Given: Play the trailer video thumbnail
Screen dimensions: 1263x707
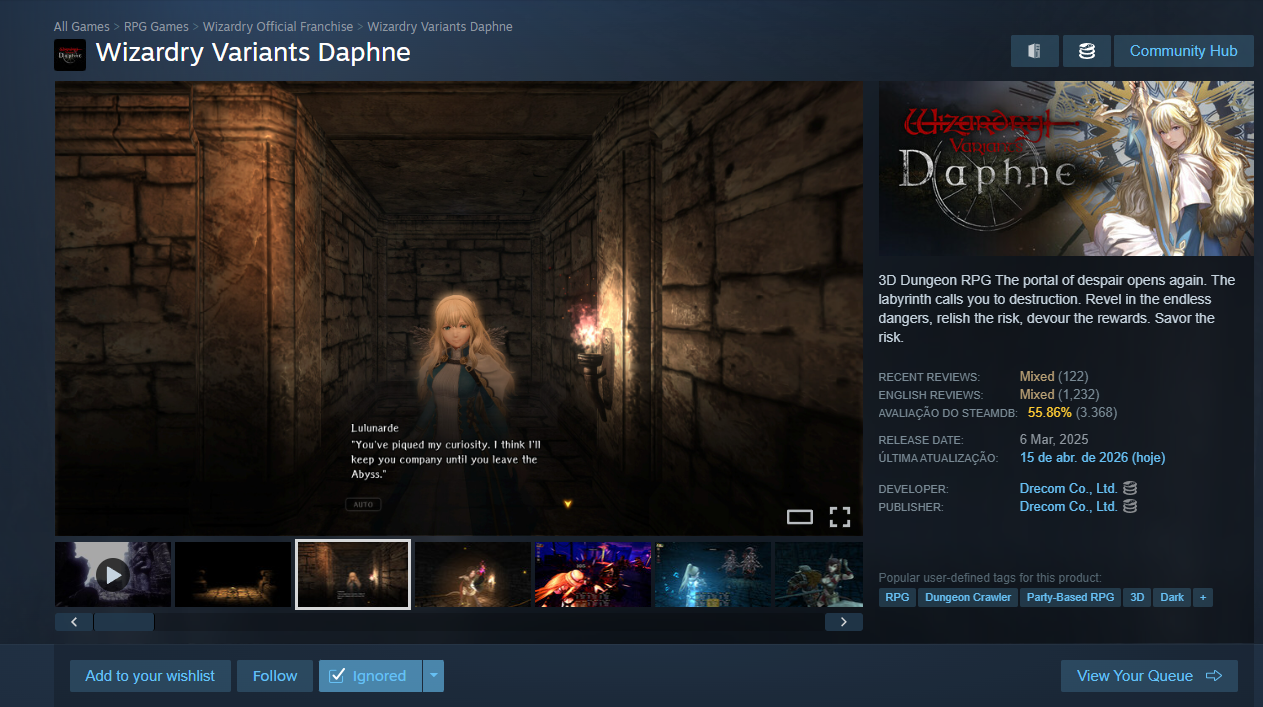Looking at the screenshot, I should pyautogui.click(x=113, y=574).
